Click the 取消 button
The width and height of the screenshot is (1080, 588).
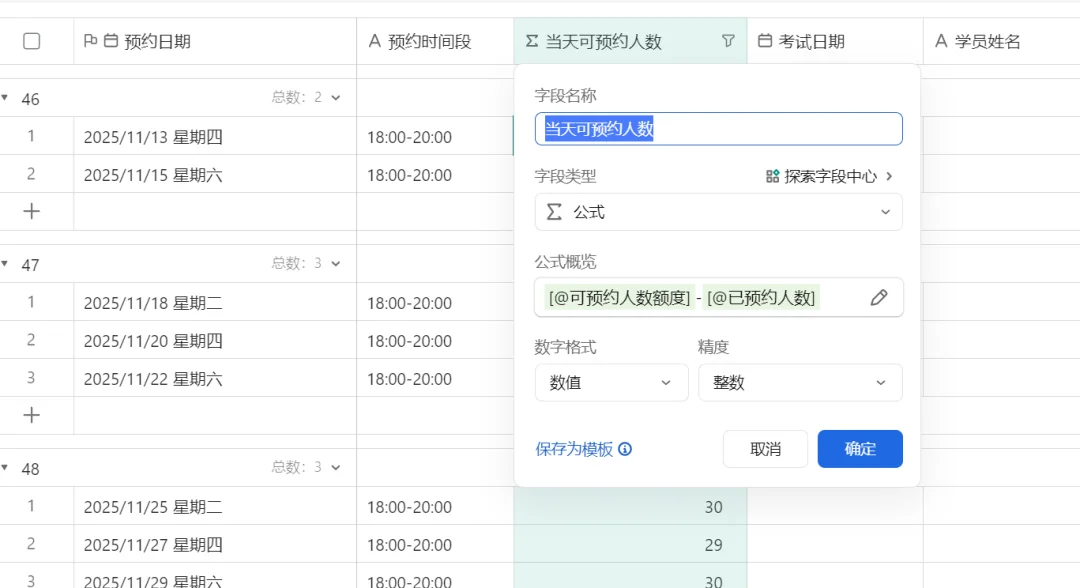(765, 449)
